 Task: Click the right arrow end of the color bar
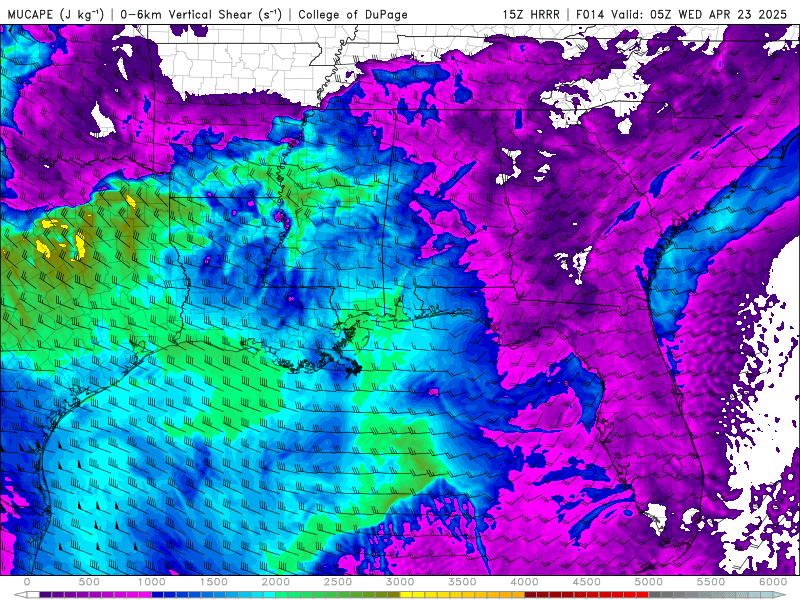[x=780, y=595]
